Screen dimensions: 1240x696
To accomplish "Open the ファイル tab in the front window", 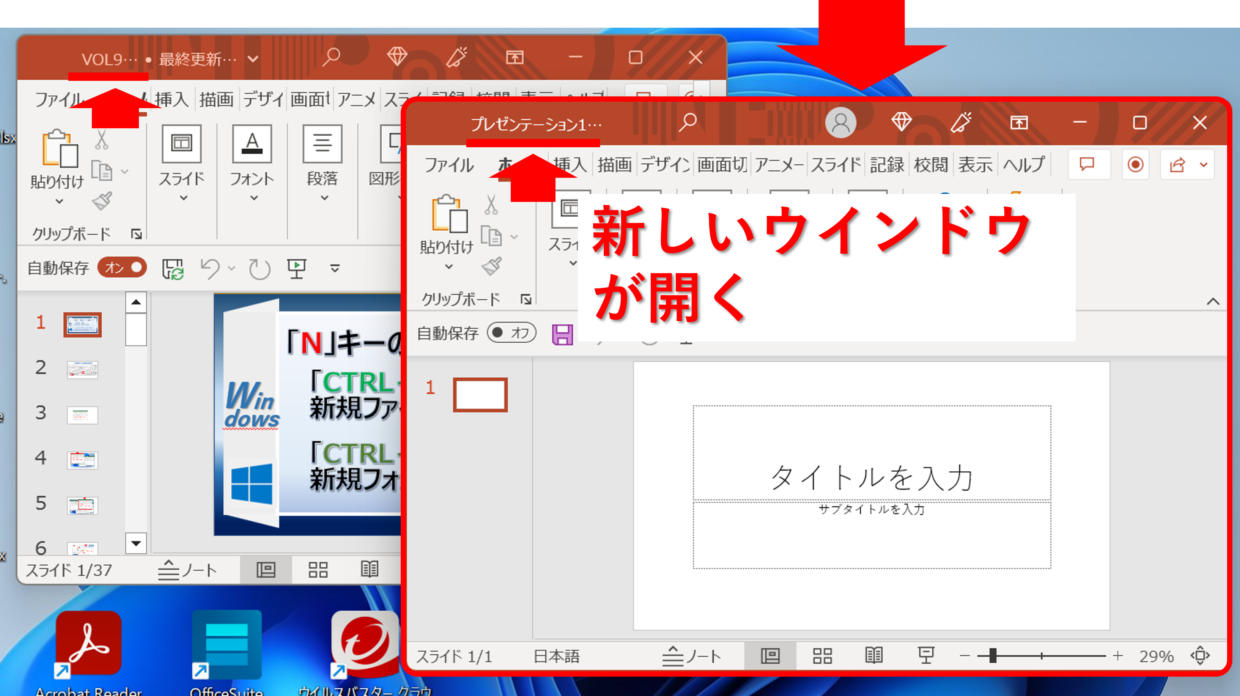I will coord(449,165).
